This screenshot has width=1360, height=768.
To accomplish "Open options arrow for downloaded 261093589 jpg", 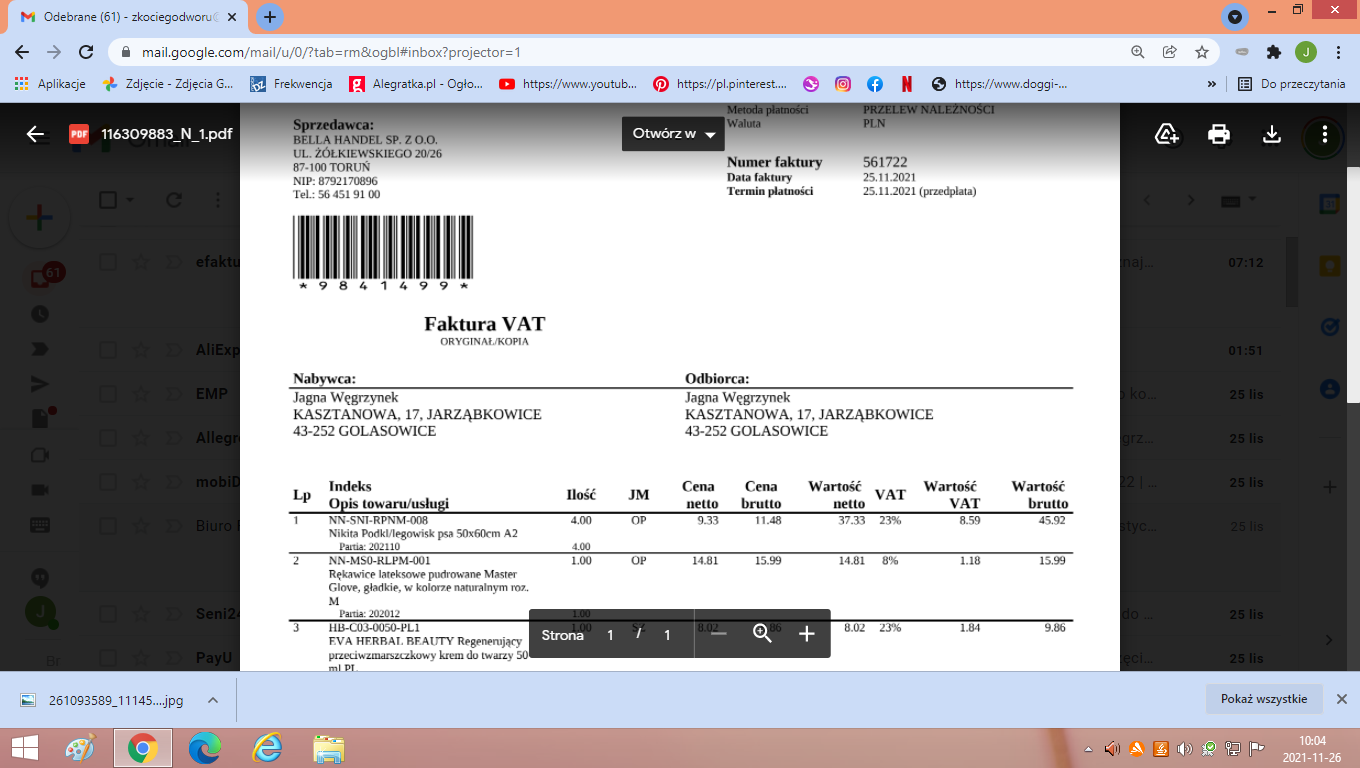I will 212,700.
